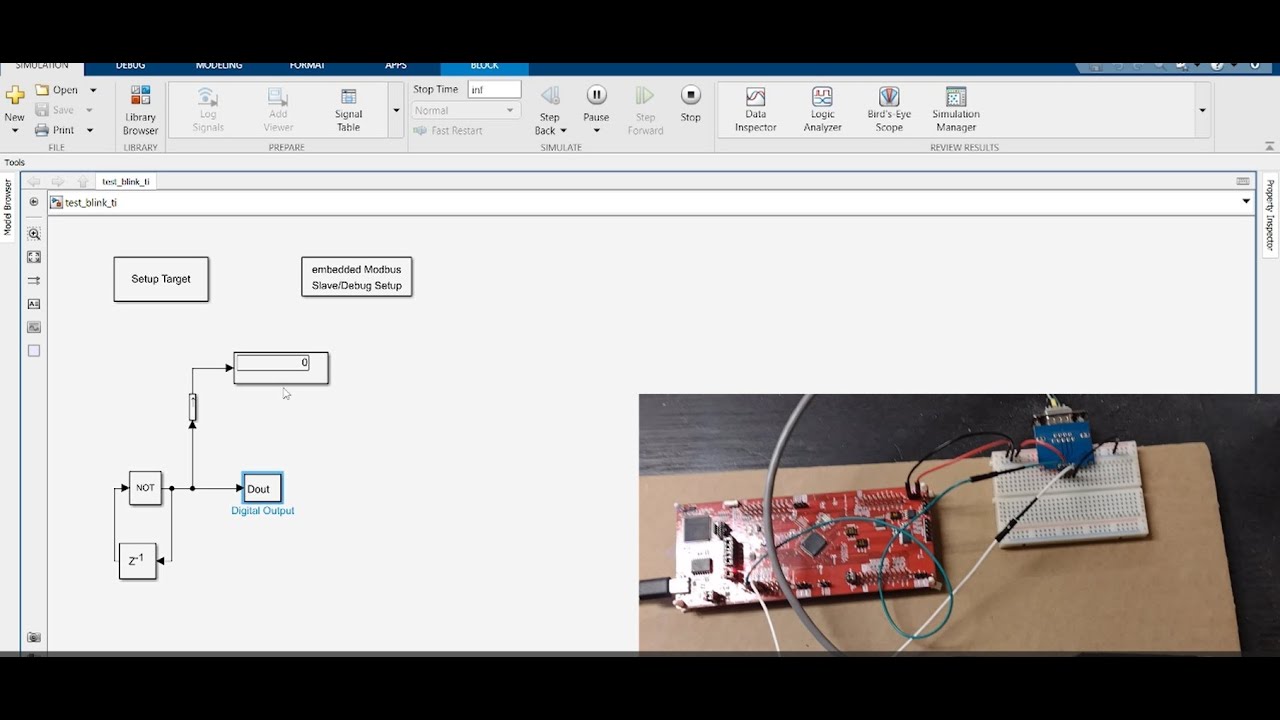Select the Dout Digital Output block
The width and height of the screenshot is (1280, 720).
[x=262, y=488]
